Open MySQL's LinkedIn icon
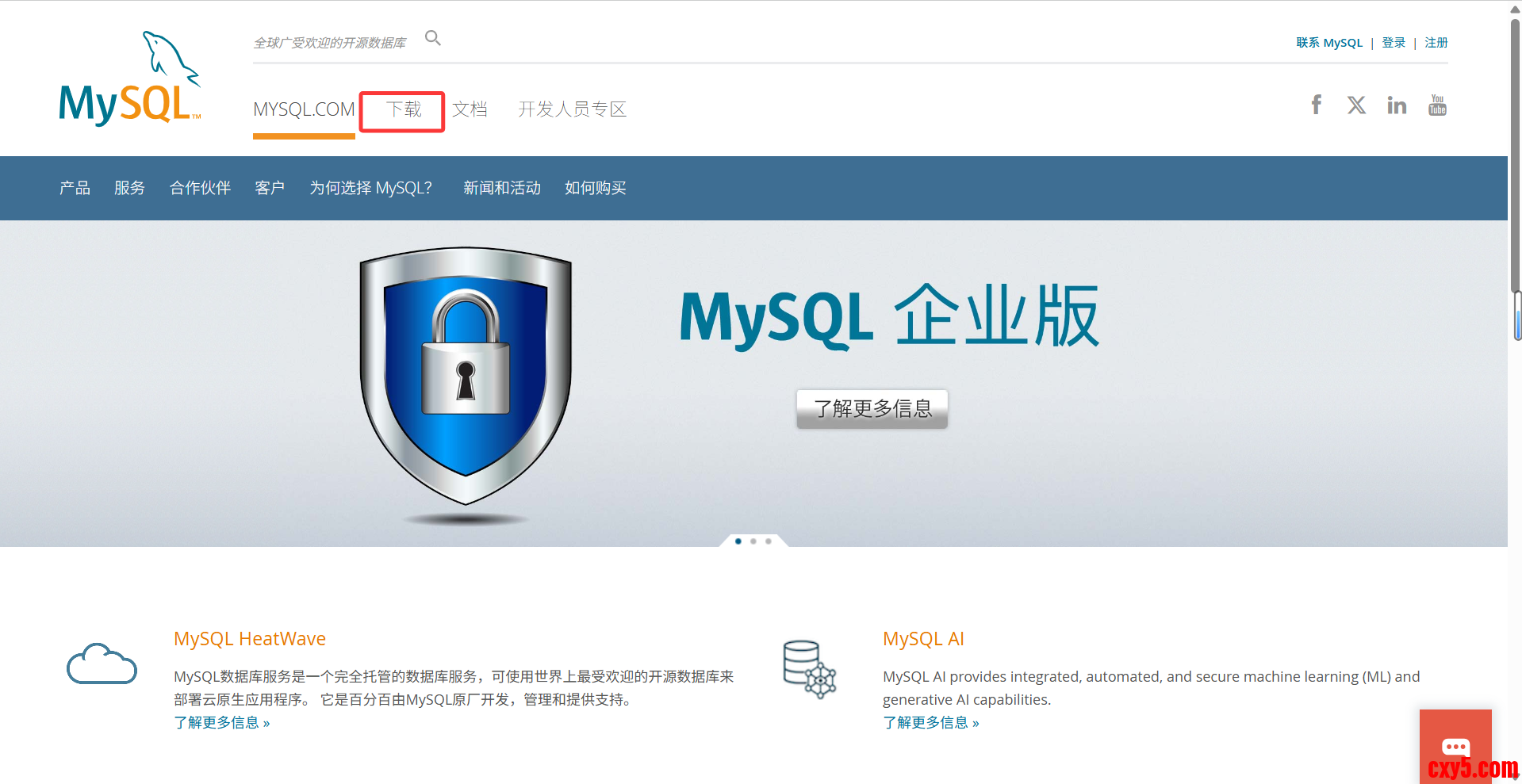The height and width of the screenshot is (784, 1522). [1397, 105]
